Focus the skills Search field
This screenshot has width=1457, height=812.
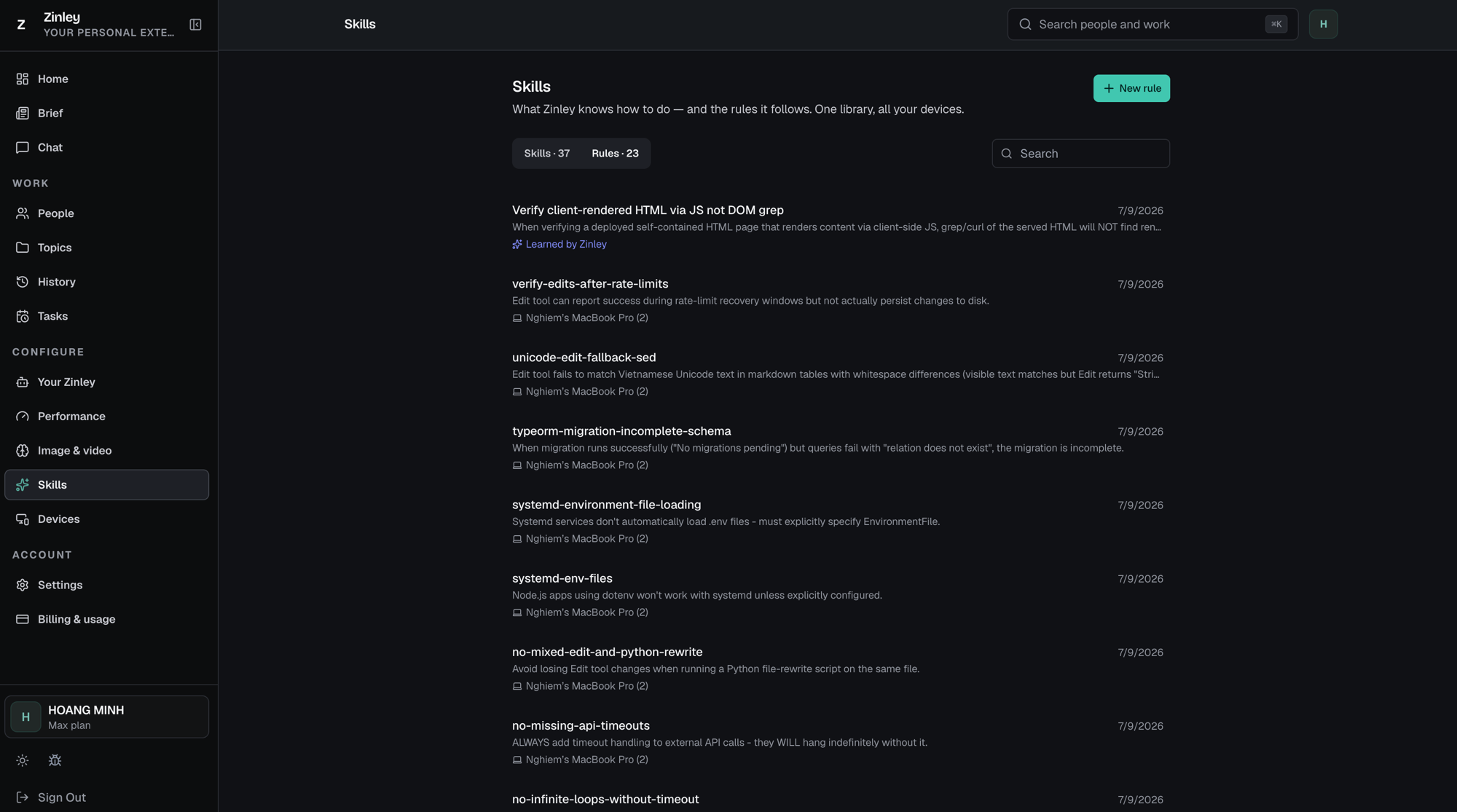pyautogui.click(x=1080, y=154)
